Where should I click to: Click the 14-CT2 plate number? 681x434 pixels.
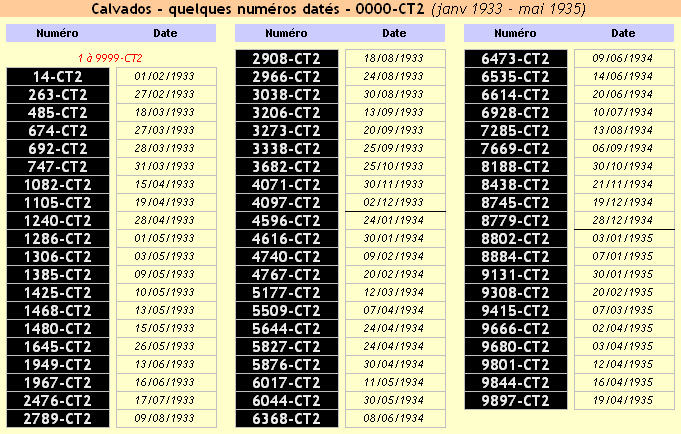[x=58, y=76]
